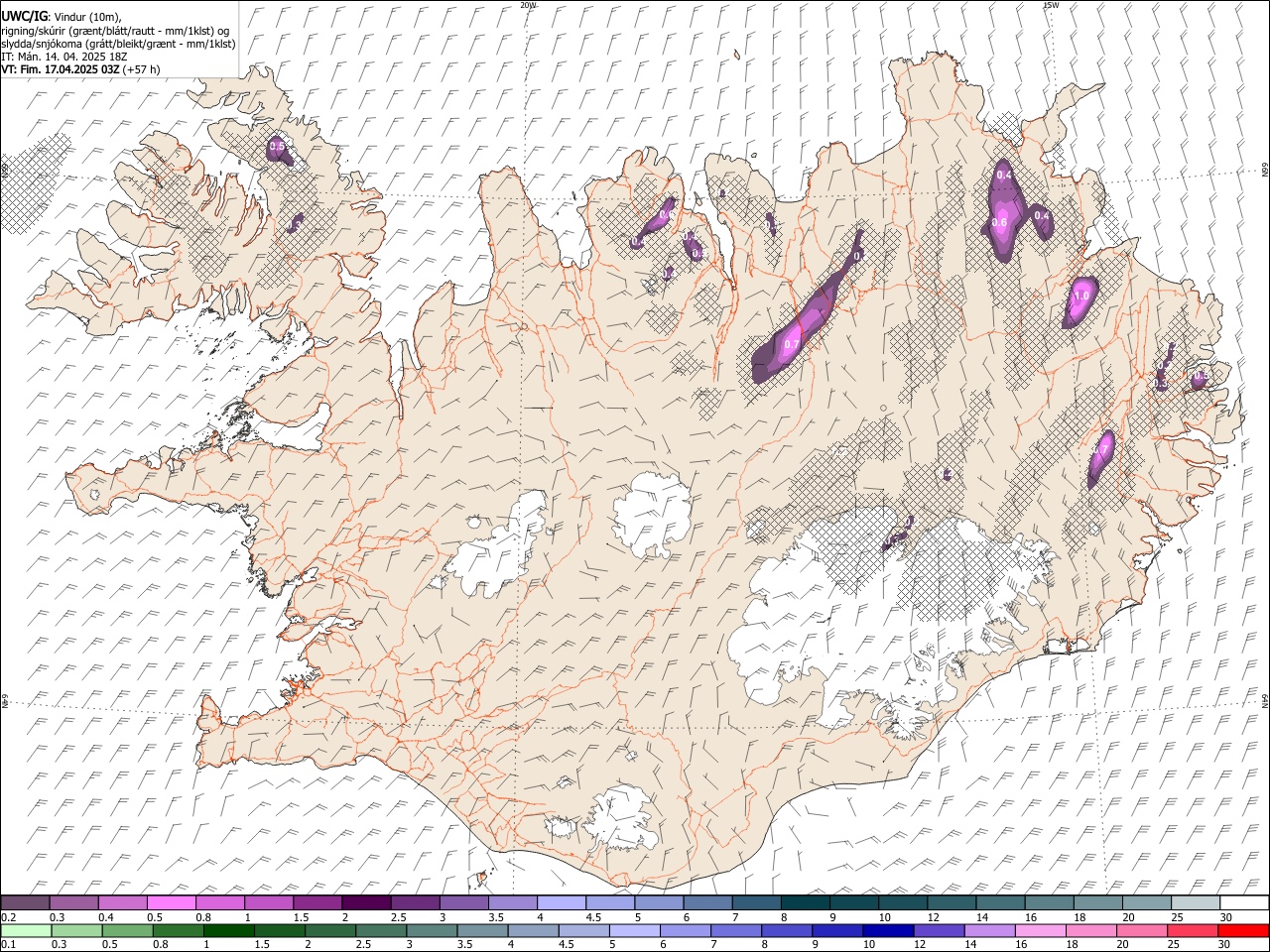
Task: Pick the lower legend deep blue swatch at 10
Action: tap(887, 930)
